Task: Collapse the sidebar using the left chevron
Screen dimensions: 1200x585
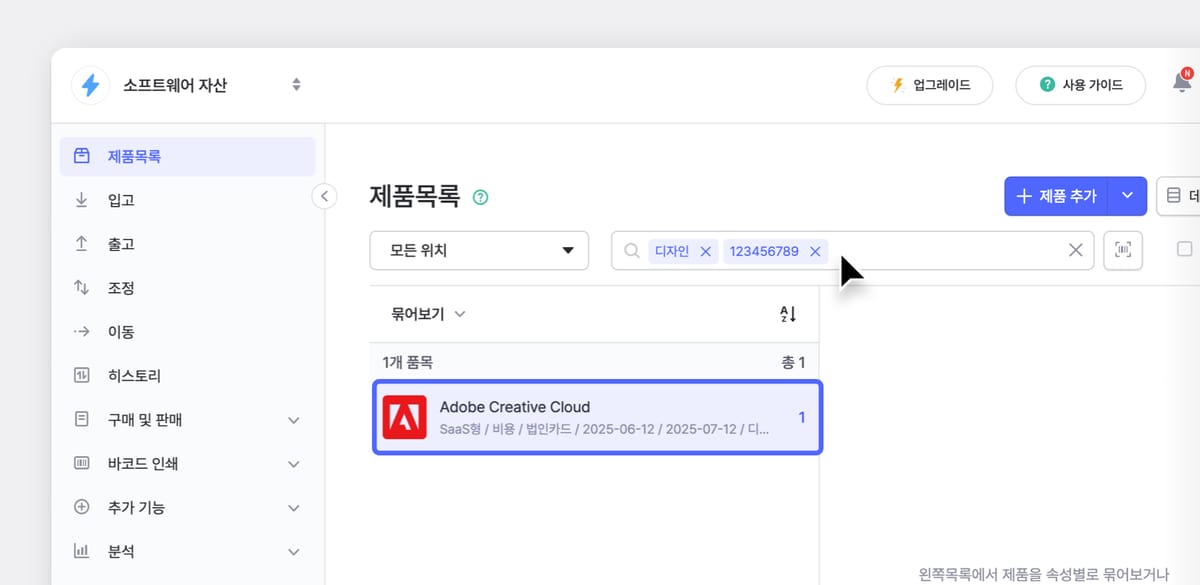Action: [324, 197]
